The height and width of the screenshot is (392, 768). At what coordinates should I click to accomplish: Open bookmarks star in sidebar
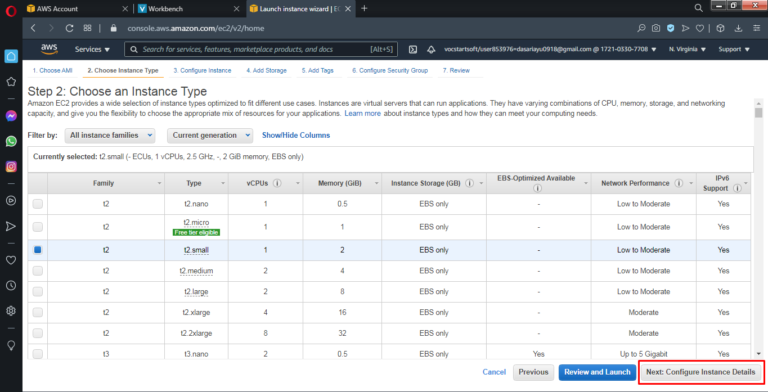(11, 81)
